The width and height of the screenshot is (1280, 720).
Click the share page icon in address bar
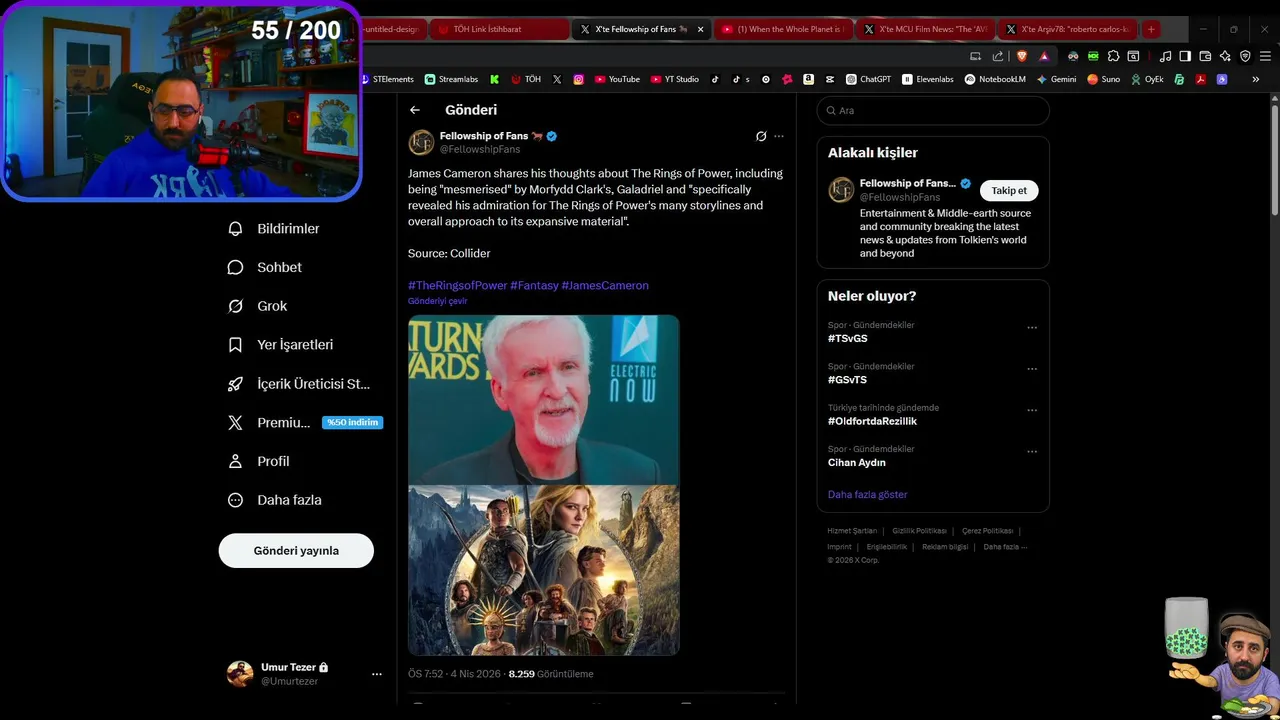click(998, 56)
